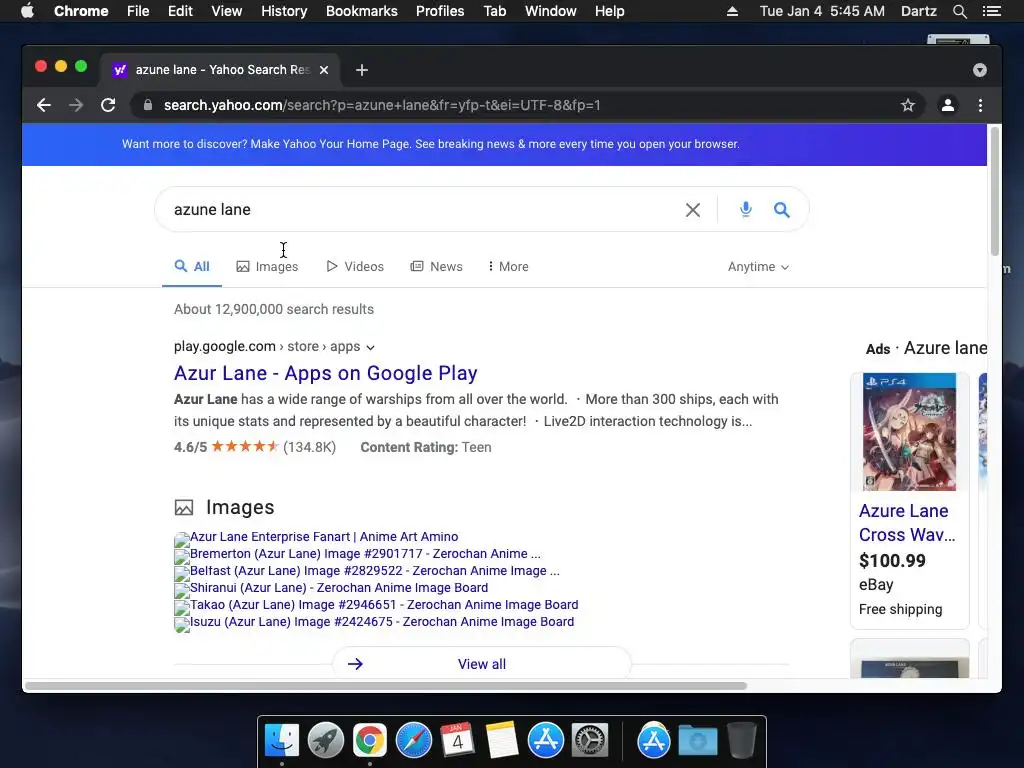This screenshot has width=1024, height=768.
Task: Submit search with magnifier button
Action: pos(782,210)
